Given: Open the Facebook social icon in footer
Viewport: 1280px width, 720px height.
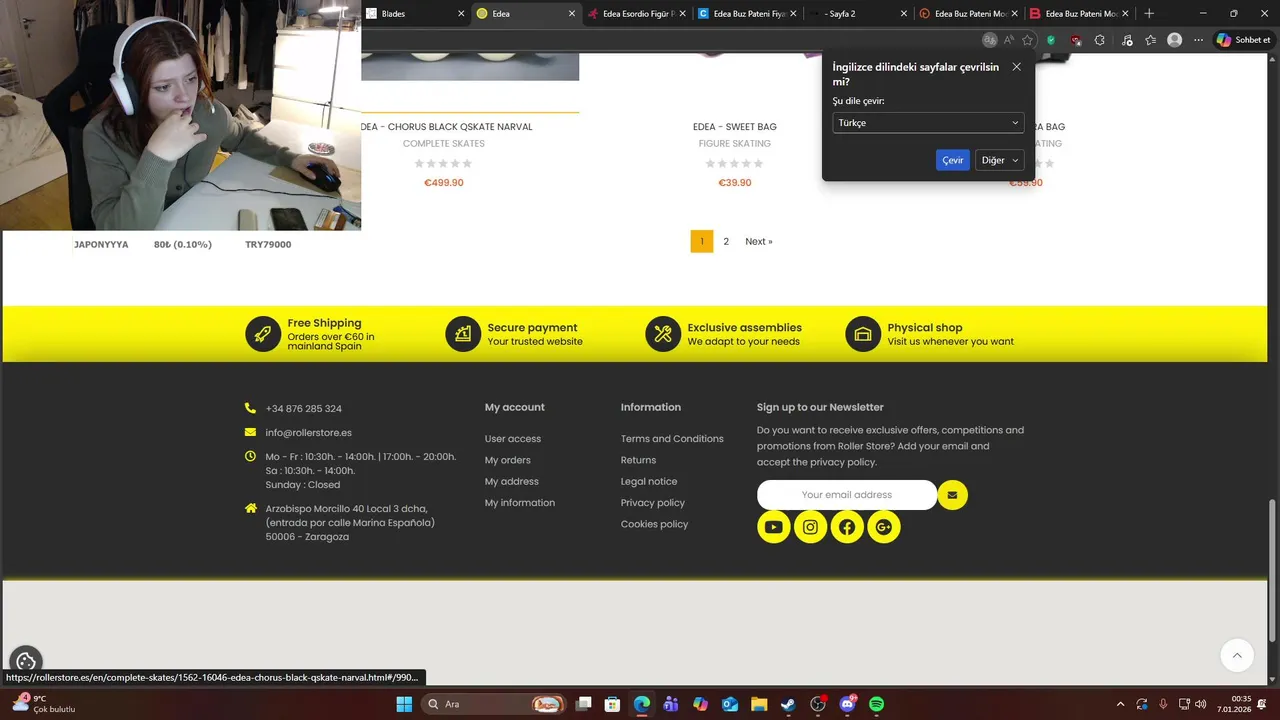Looking at the screenshot, I should tap(847, 527).
